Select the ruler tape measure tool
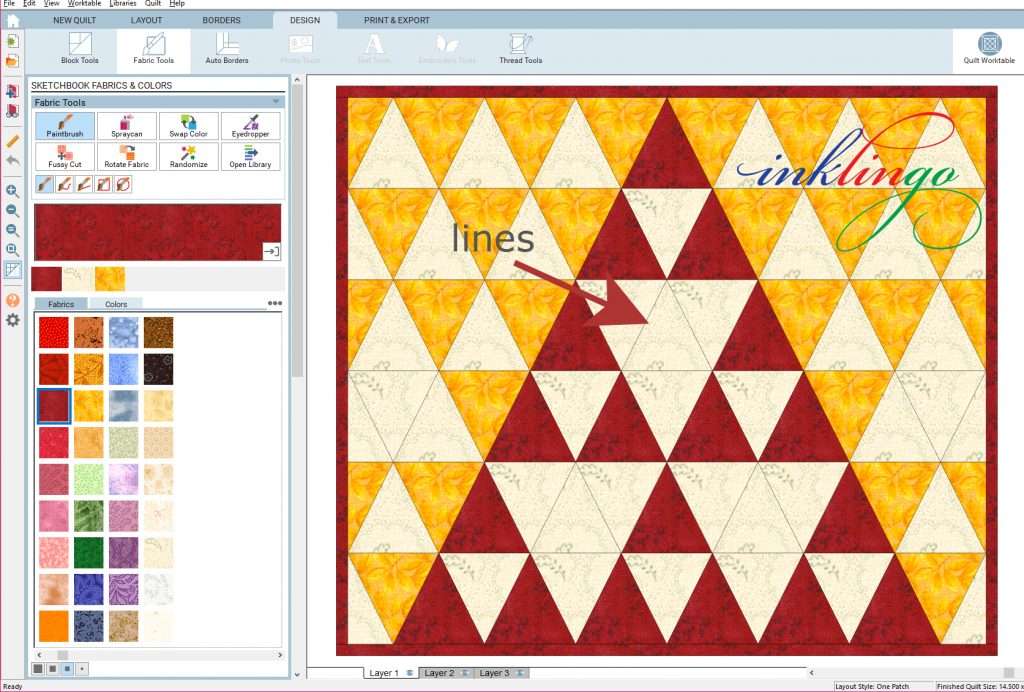 12,140
